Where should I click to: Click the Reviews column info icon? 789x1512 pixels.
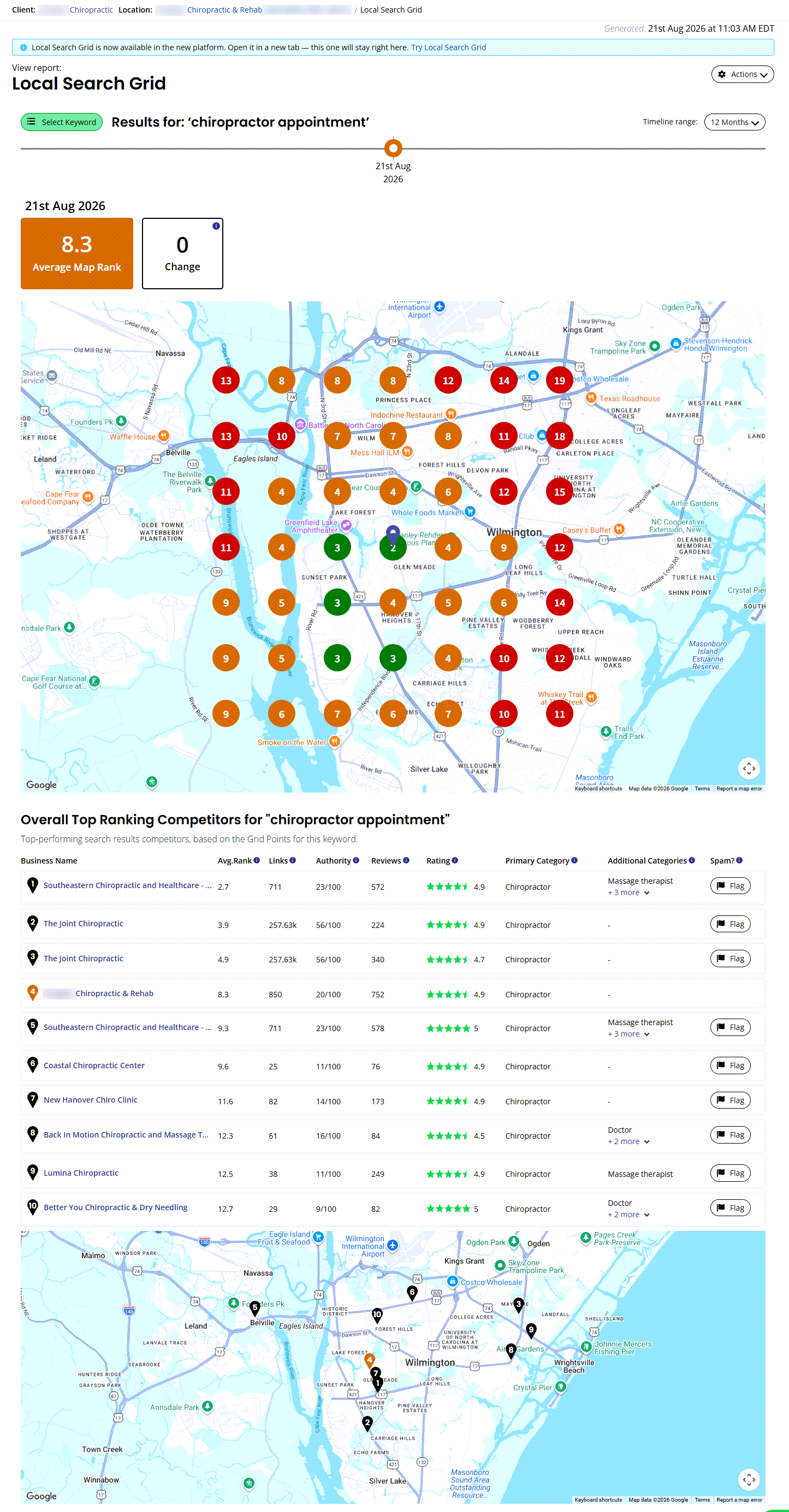click(406, 860)
